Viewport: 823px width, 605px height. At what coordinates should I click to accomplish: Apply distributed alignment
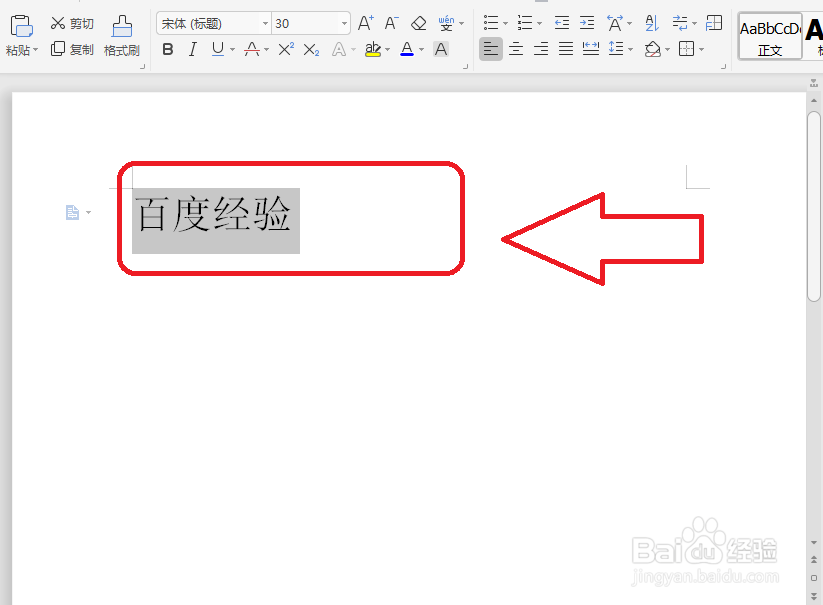point(591,49)
